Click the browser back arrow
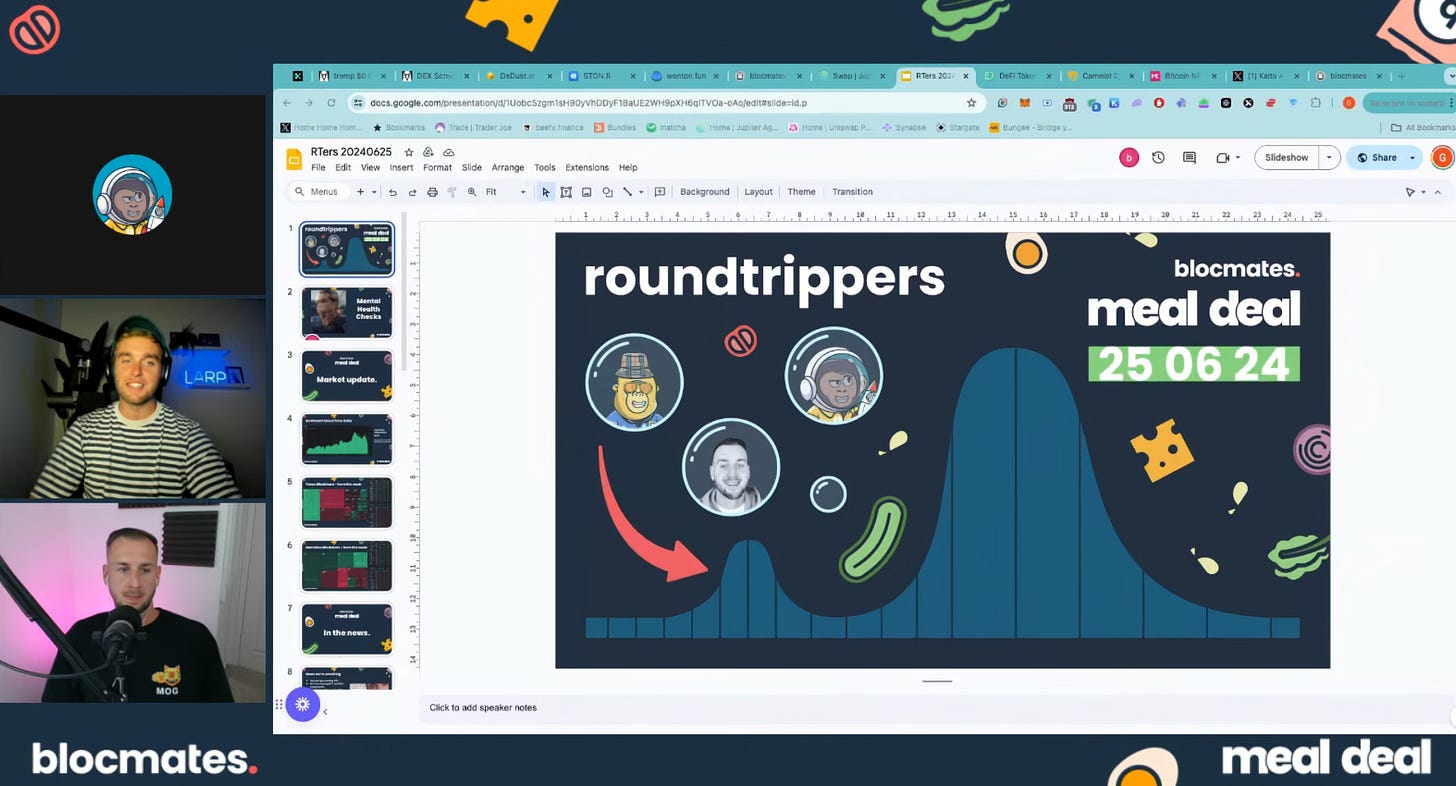Screen dimensions: 1456x786 coord(287,102)
